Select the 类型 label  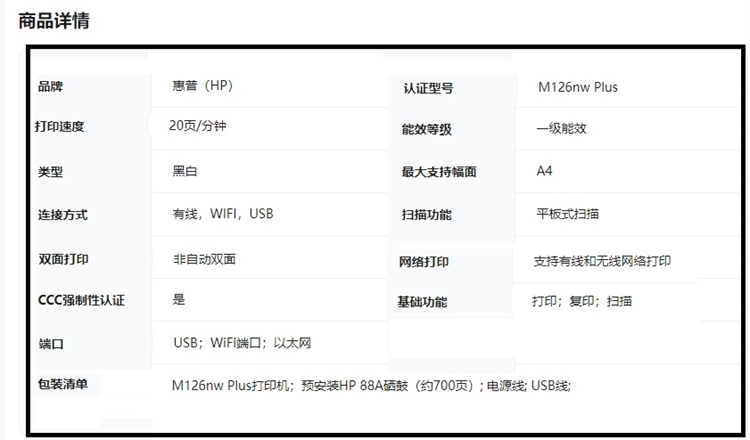point(50,172)
